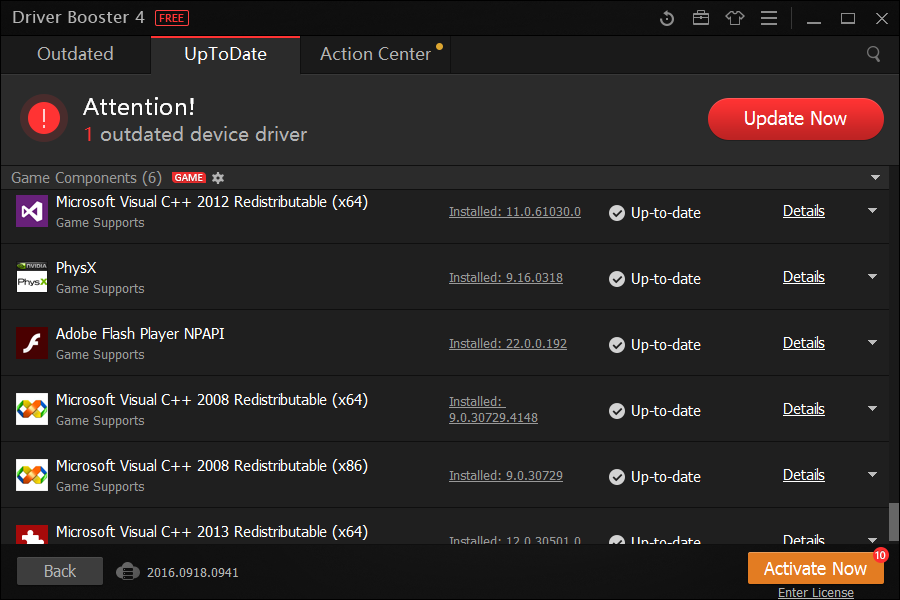The height and width of the screenshot is (600, 900).
Task: Open the toolbox briefcase icon
Action: tap(700, 18)
